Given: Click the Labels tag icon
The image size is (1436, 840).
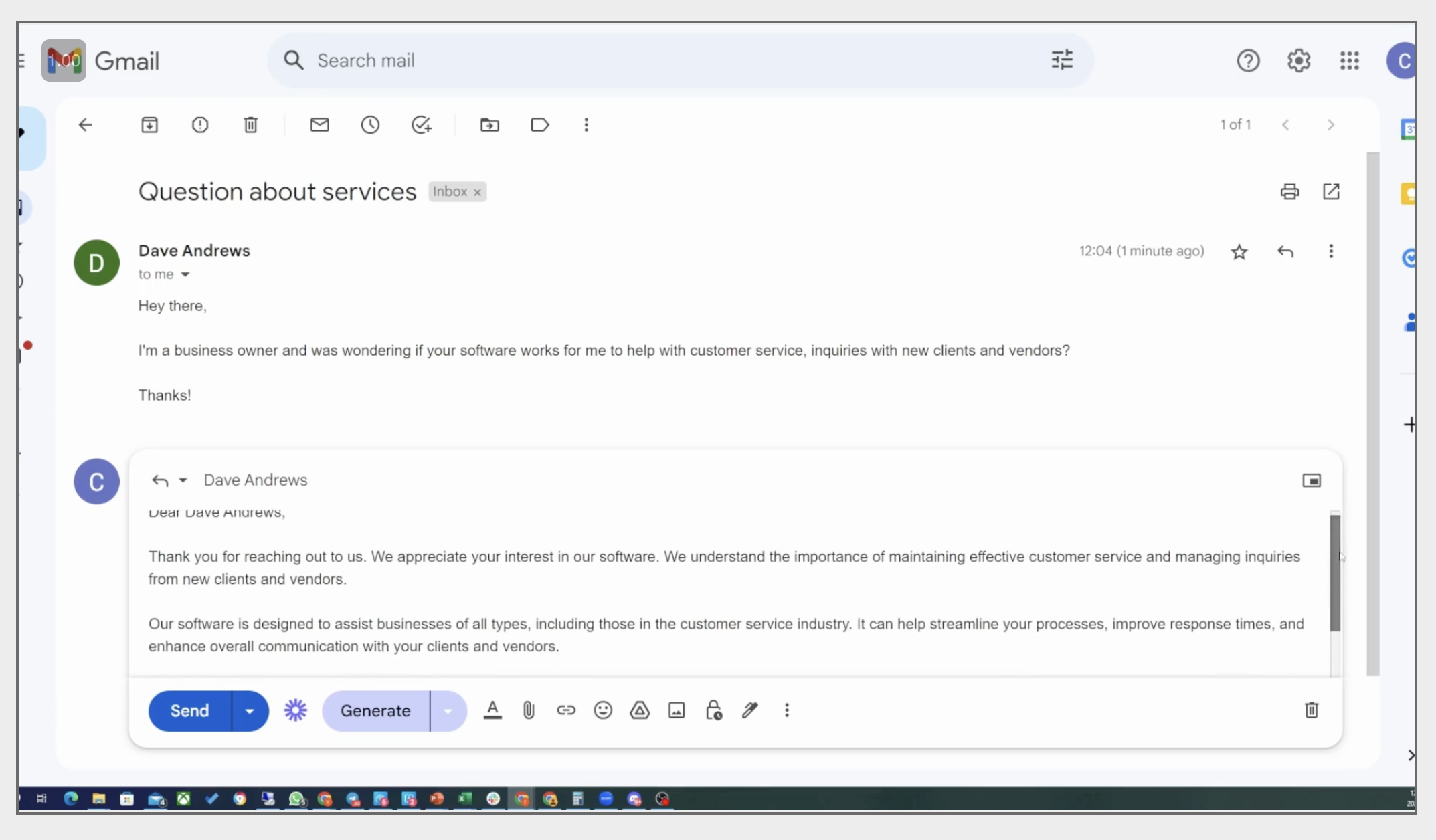Looking at the screenshot, I should pos(539,125).
